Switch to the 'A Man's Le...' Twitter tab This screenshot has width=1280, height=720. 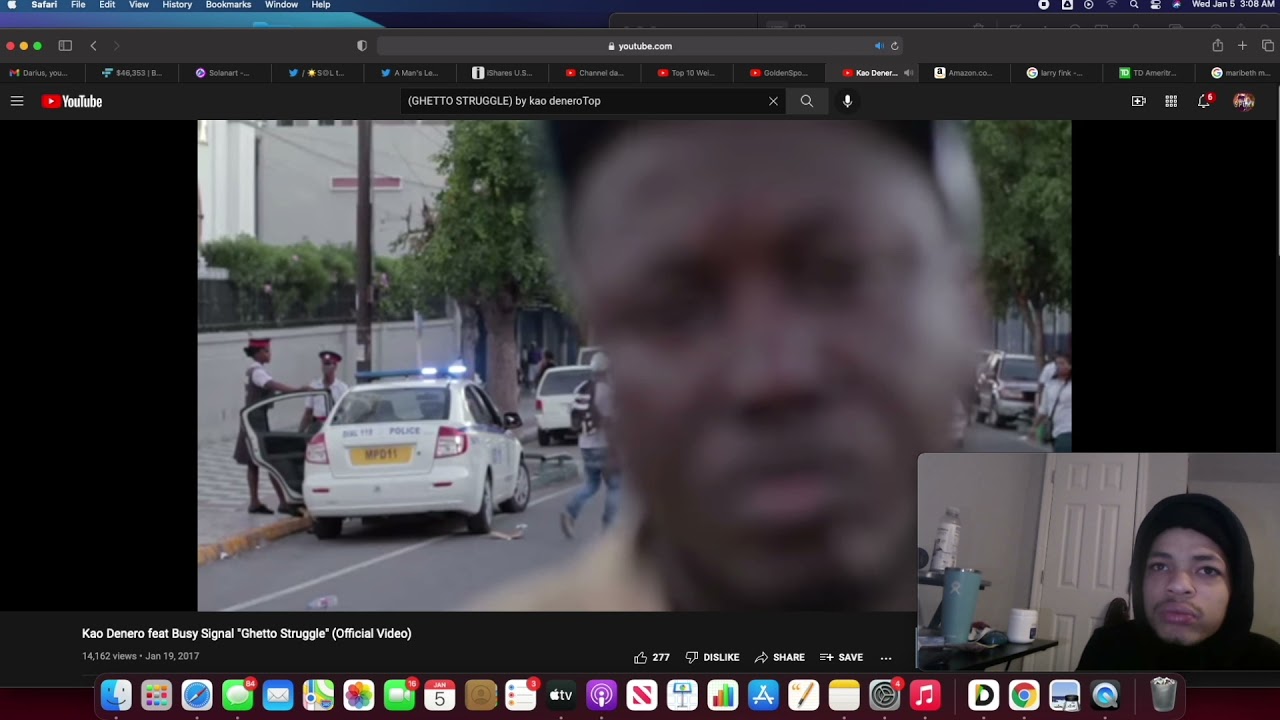click(x=410, y=73)
